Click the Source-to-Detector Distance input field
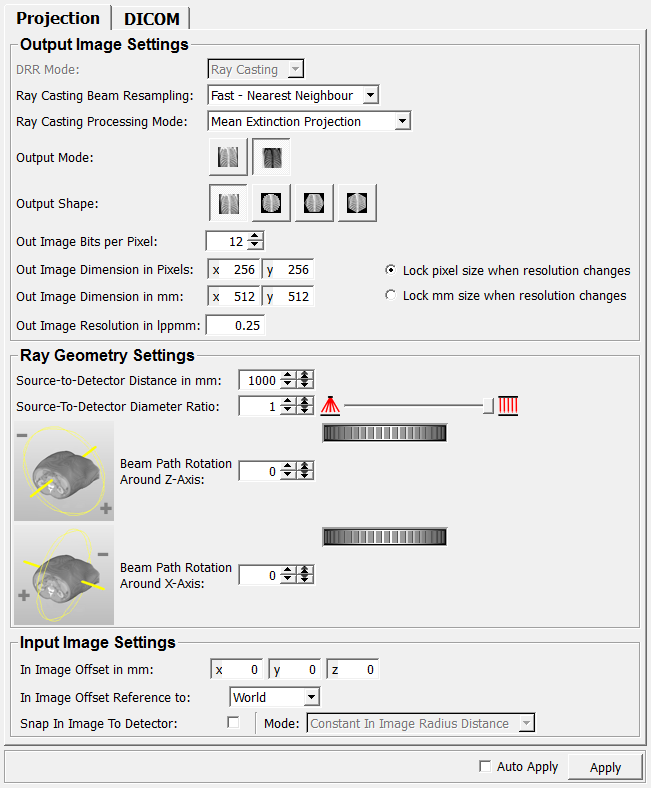 [257, 380]
